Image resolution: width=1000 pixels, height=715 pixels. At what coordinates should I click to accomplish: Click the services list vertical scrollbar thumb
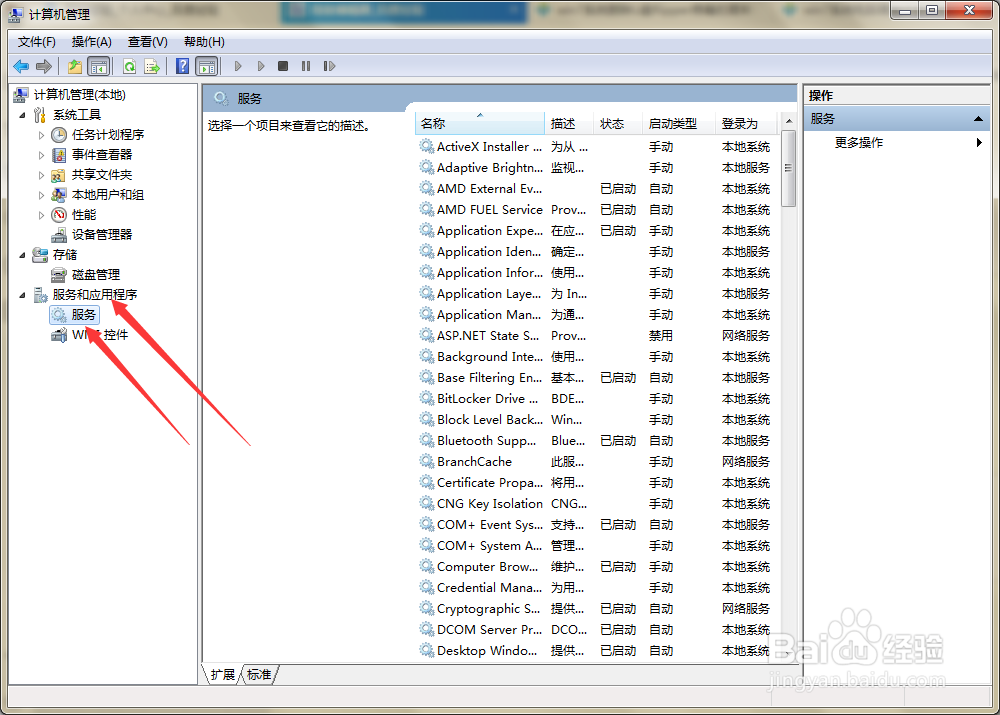pyautogui.click(x=789, y=168)
